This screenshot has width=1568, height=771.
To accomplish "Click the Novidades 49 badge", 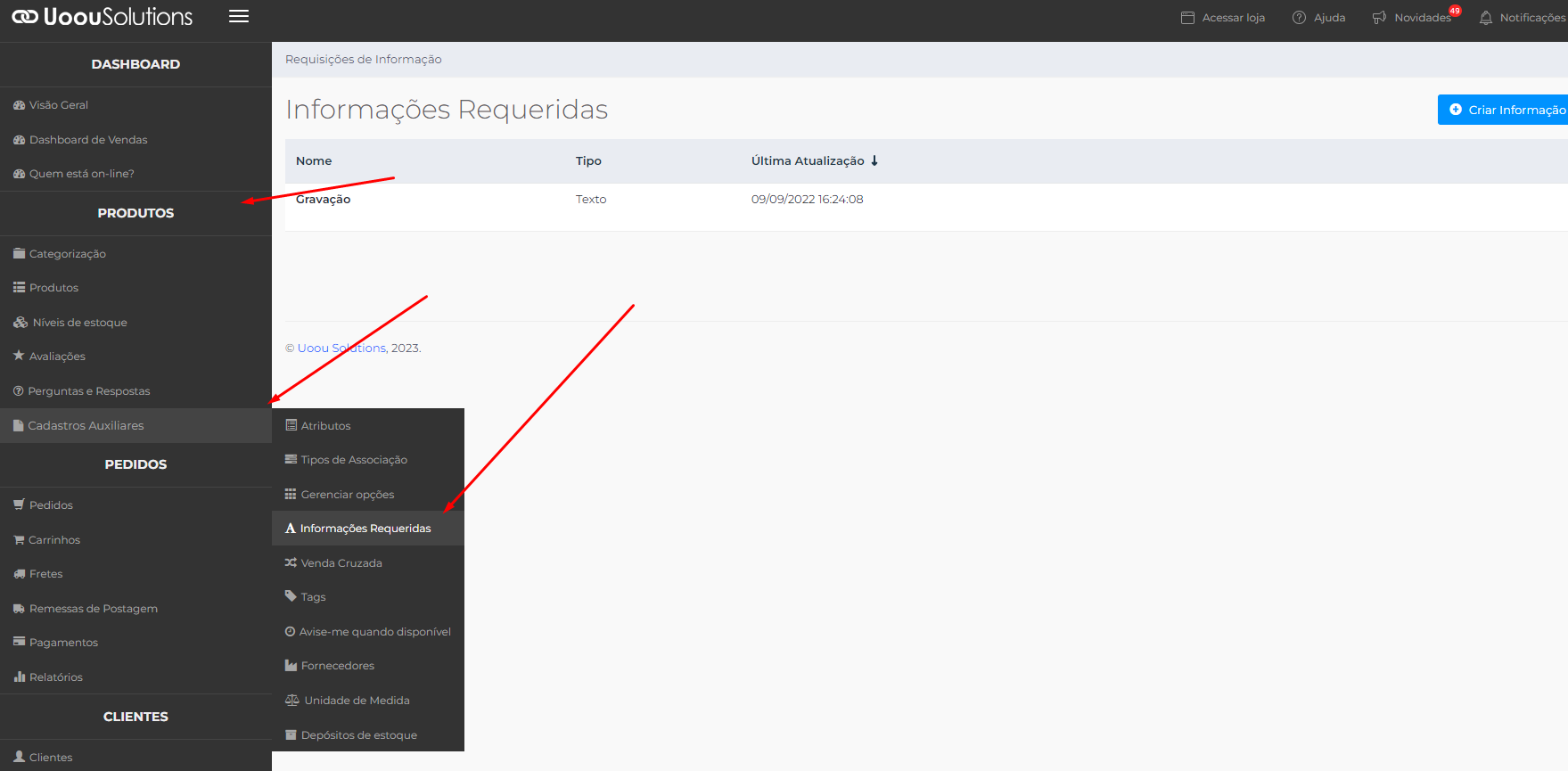I will point(1455,11).
